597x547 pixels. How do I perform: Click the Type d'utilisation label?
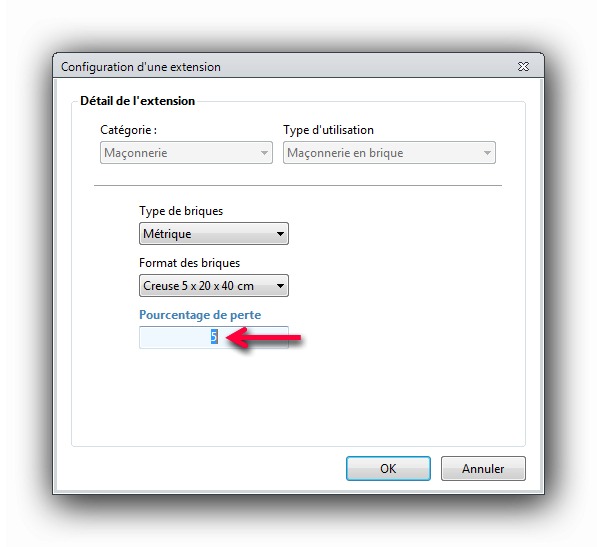point(328,130)
